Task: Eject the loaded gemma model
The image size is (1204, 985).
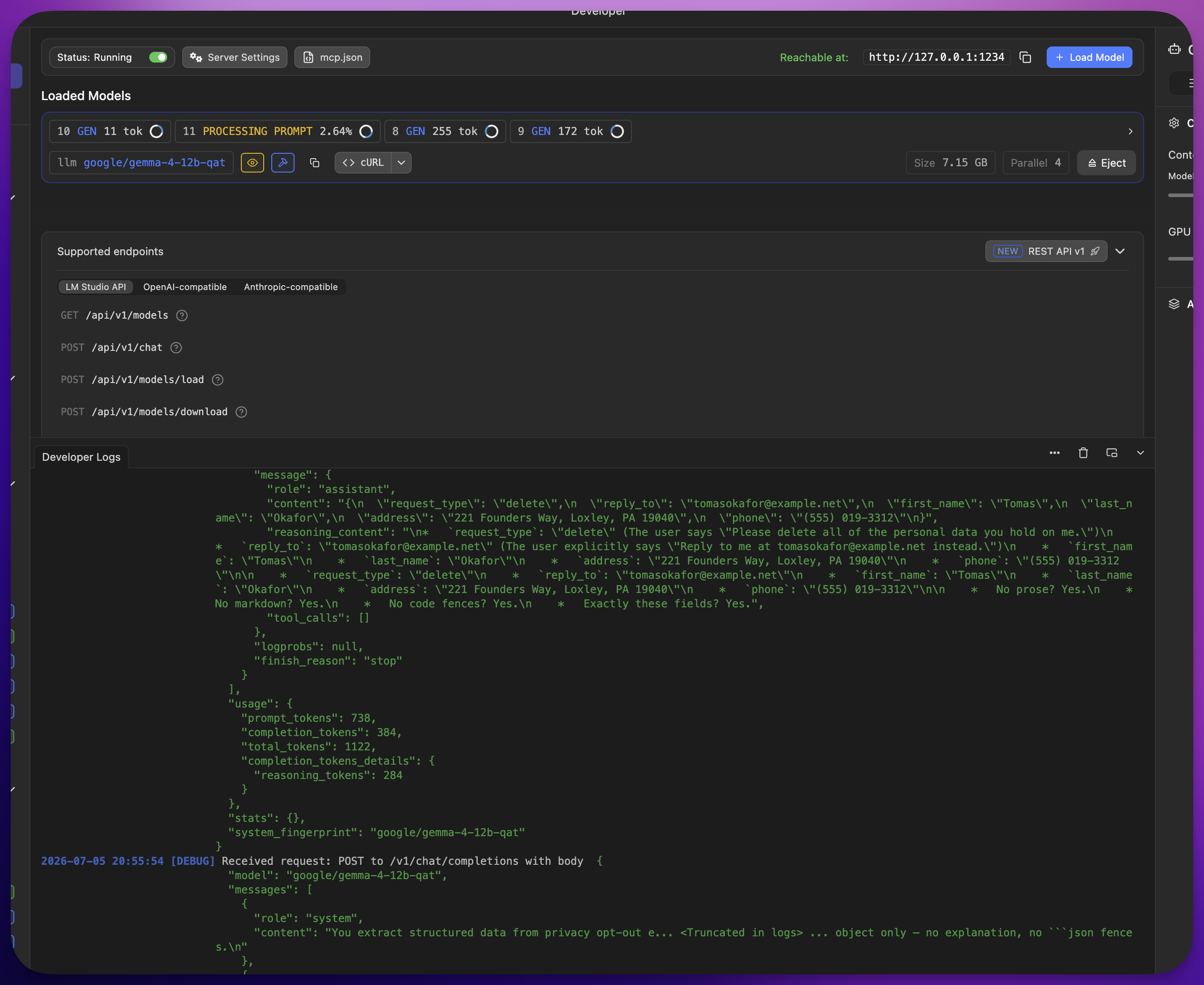Action: click(1106, 163)
